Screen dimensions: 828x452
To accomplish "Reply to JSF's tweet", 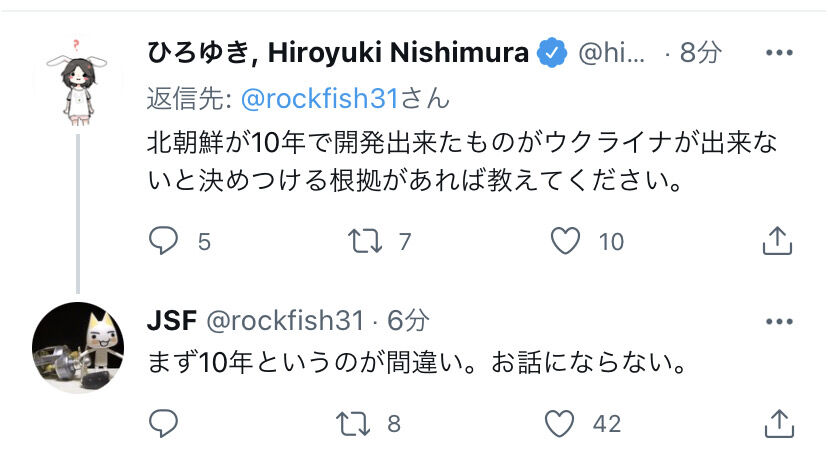I will click(x=163, y=423).
